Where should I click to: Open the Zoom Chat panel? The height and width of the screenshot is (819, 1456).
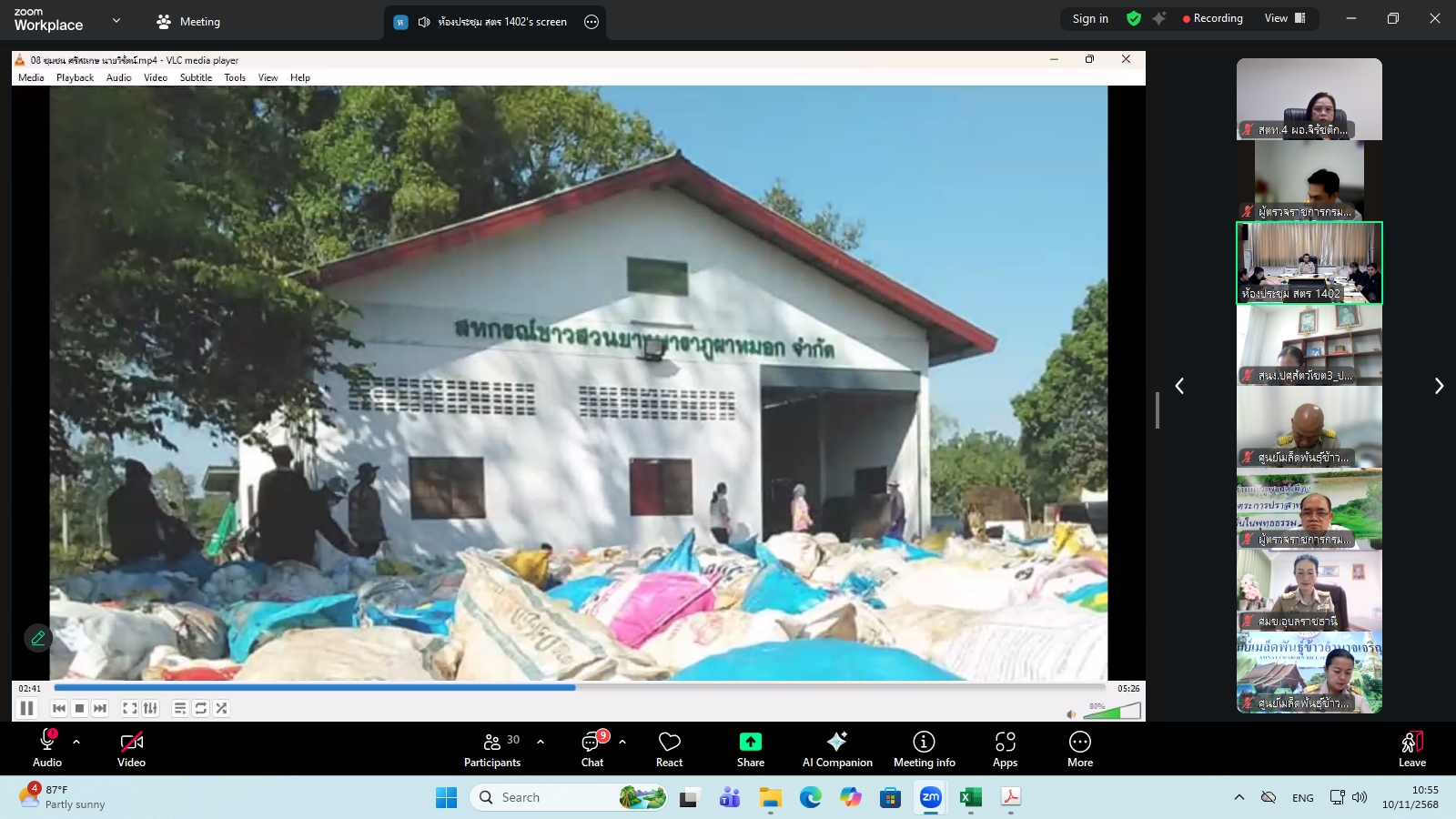(592, 748)
